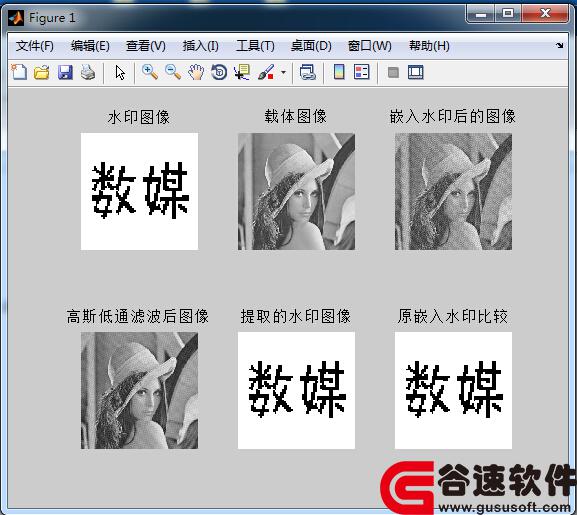Open the 工具(T) menu
The image size is (577, 515).
coord(255,46)
